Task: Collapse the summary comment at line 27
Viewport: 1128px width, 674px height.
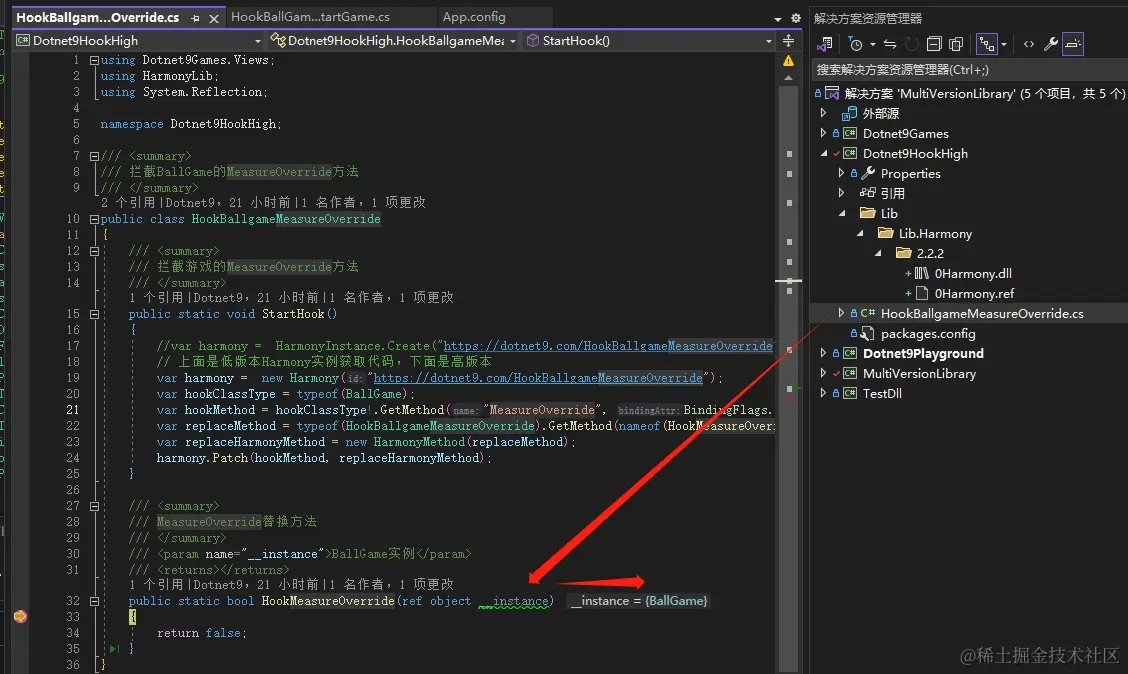Action: (x=94, y=506)
